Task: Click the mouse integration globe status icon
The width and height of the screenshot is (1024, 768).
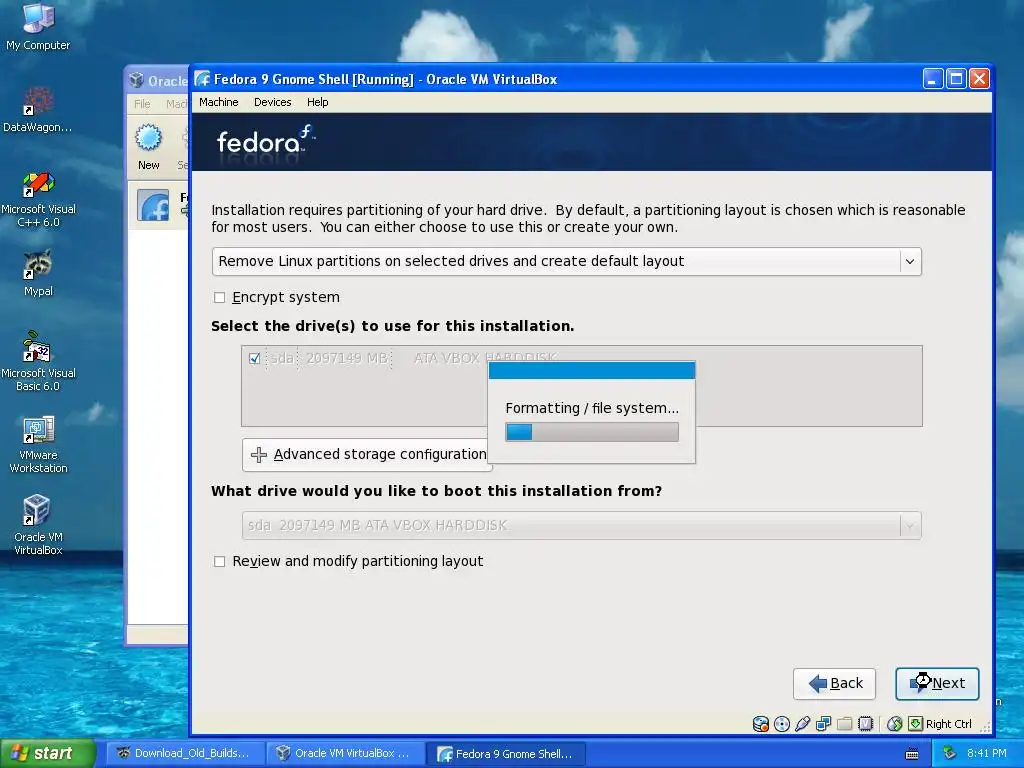Action: (x=895, y=724)
